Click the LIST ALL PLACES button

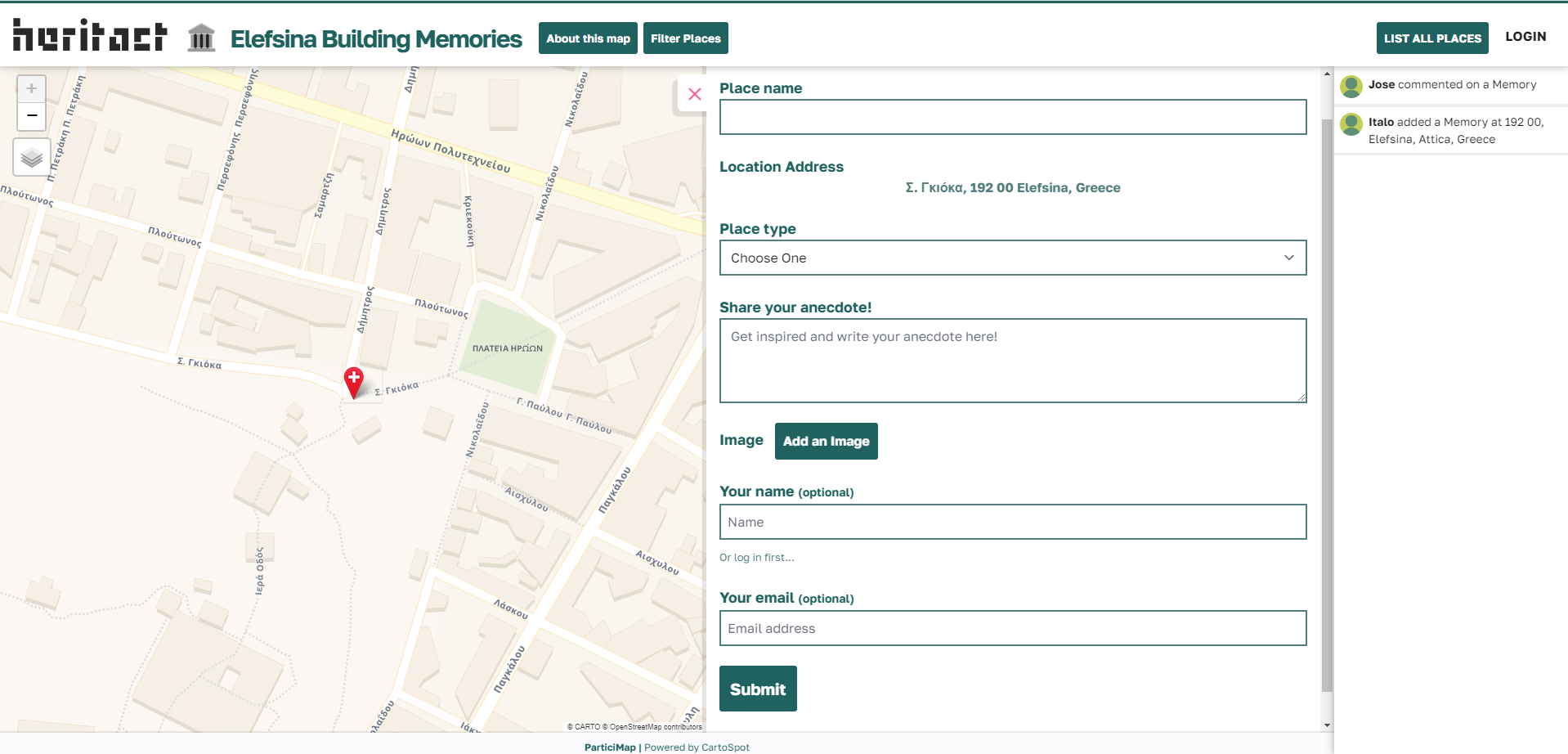pyautogui.click(x=1431, y=38)
